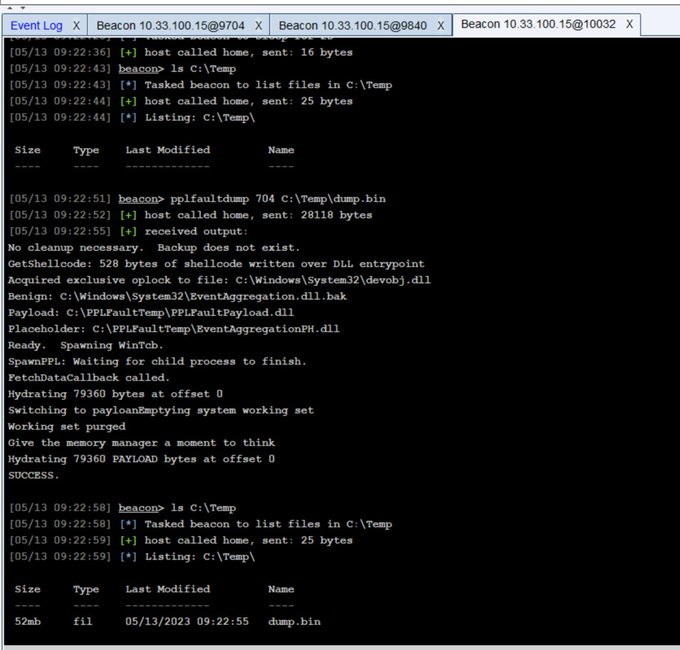Click the 'Switching to payloanEmptying system working set' line
This screenshot has height=650, width=680.
(161, 410)
